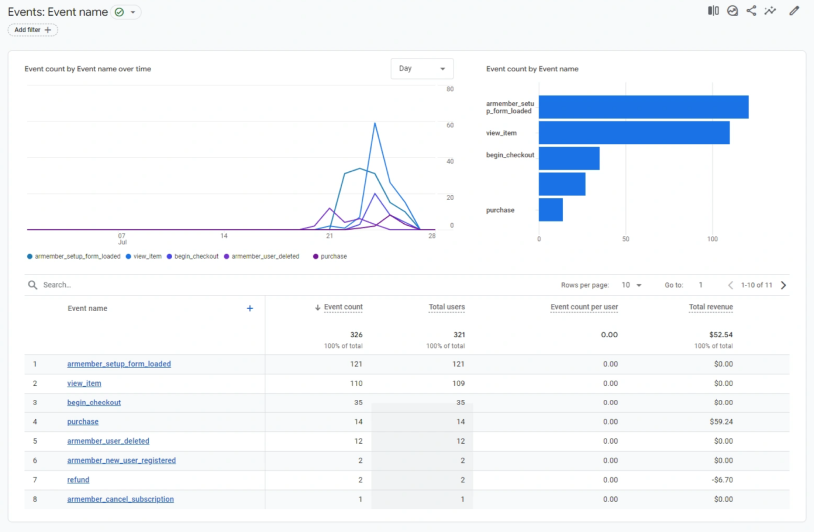Share this report via share icon
Screen dimensions: 814x532
[x=751, y=11]
